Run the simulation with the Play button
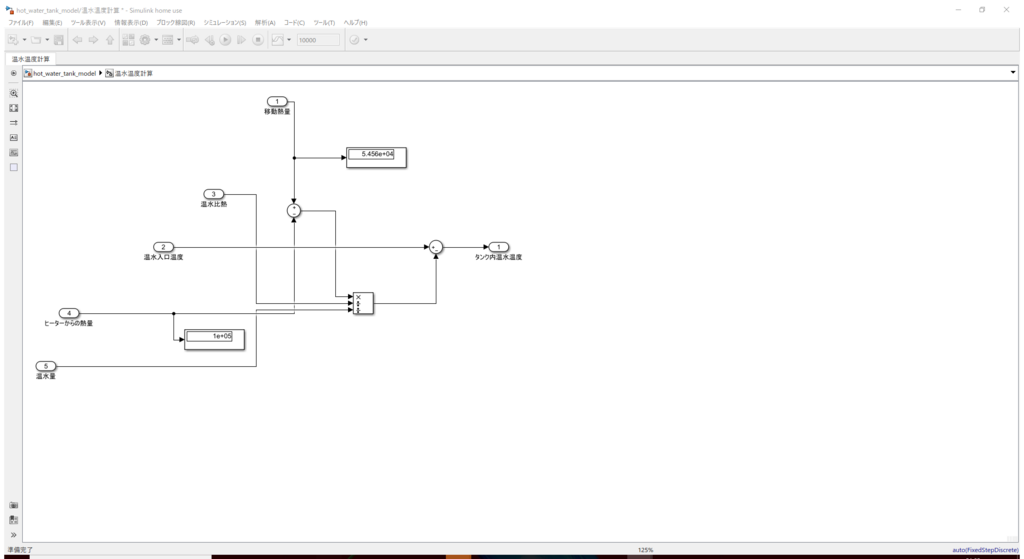Screen dimensions: 1024x559 tap(225, 40)
